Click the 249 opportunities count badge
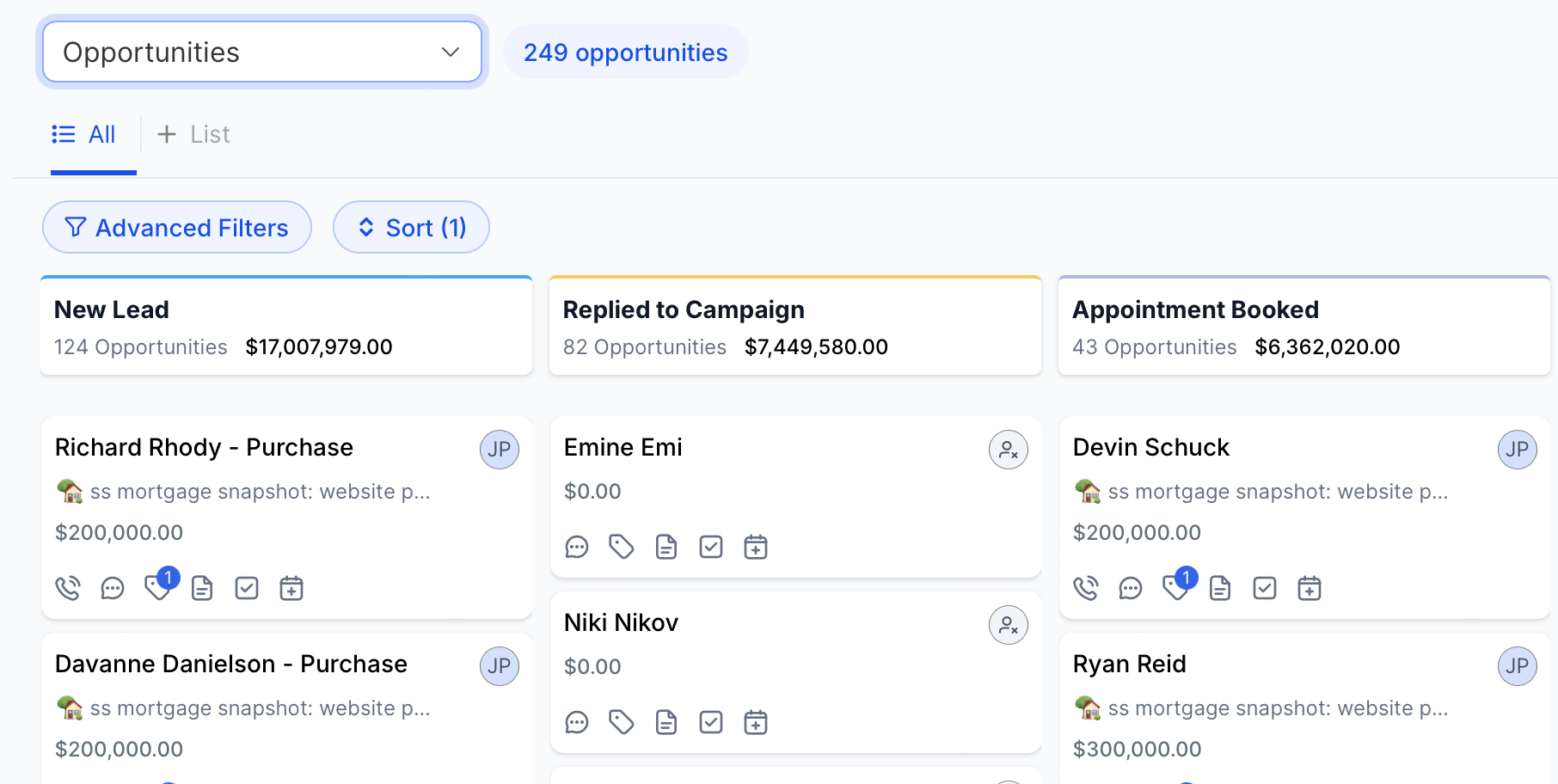 (625, 52)
